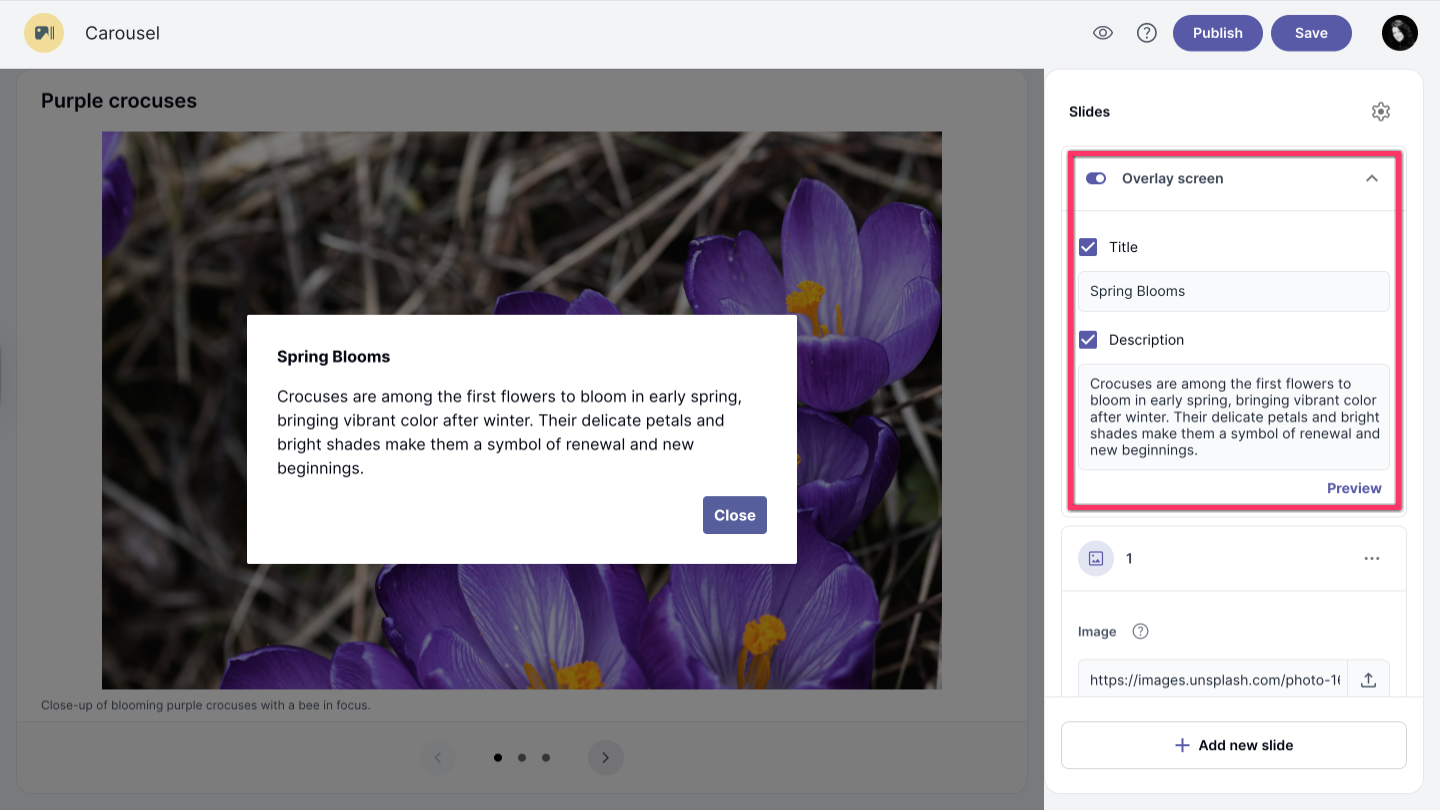
Task: Open slide 1 three-dot options menu
Action: coord(1371,559)
